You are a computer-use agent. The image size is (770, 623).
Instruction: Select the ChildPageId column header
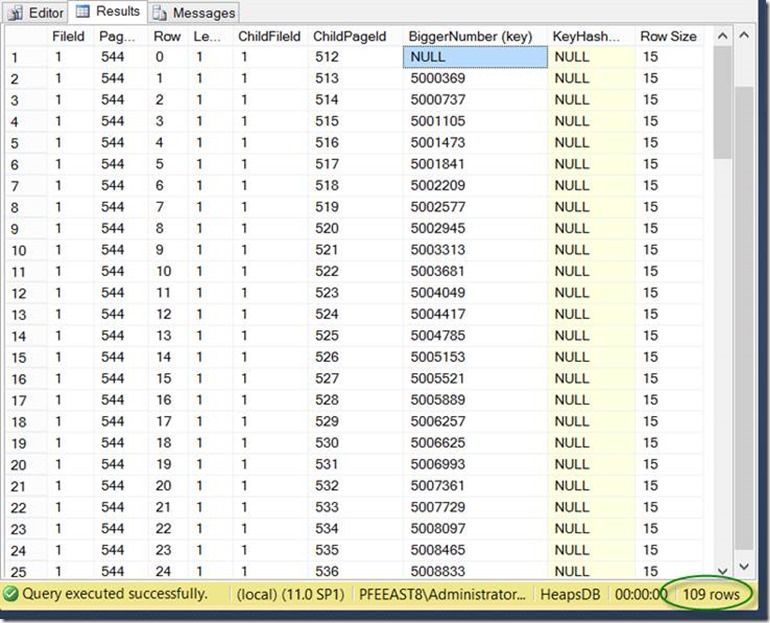350,36
